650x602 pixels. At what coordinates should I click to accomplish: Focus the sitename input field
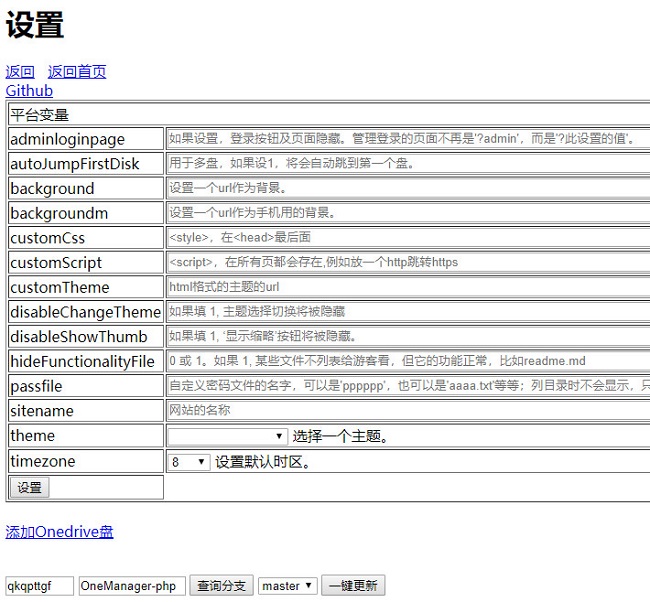click(408, 410)
